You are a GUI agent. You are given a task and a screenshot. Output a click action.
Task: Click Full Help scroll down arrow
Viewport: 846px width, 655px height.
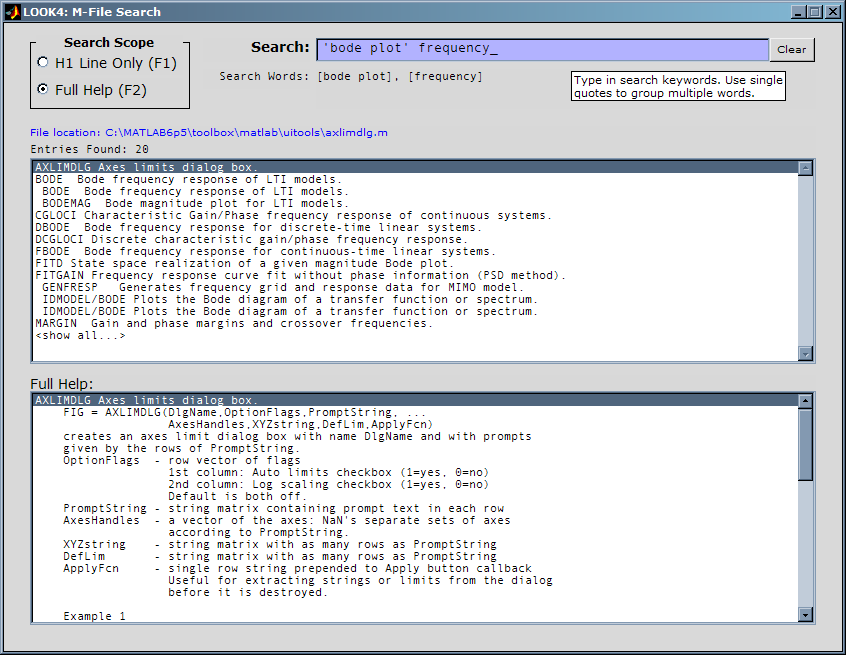[x=805, y=615]
